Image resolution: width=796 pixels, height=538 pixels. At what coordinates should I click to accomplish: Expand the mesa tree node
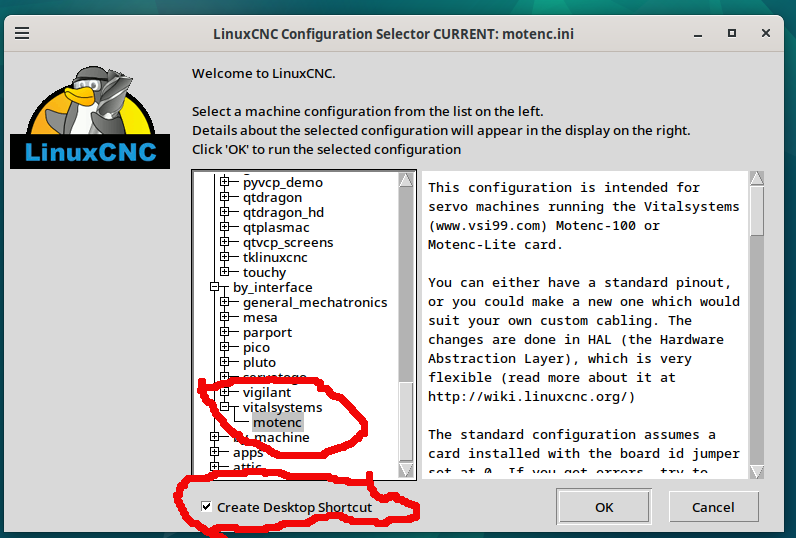tap(225, 317)
